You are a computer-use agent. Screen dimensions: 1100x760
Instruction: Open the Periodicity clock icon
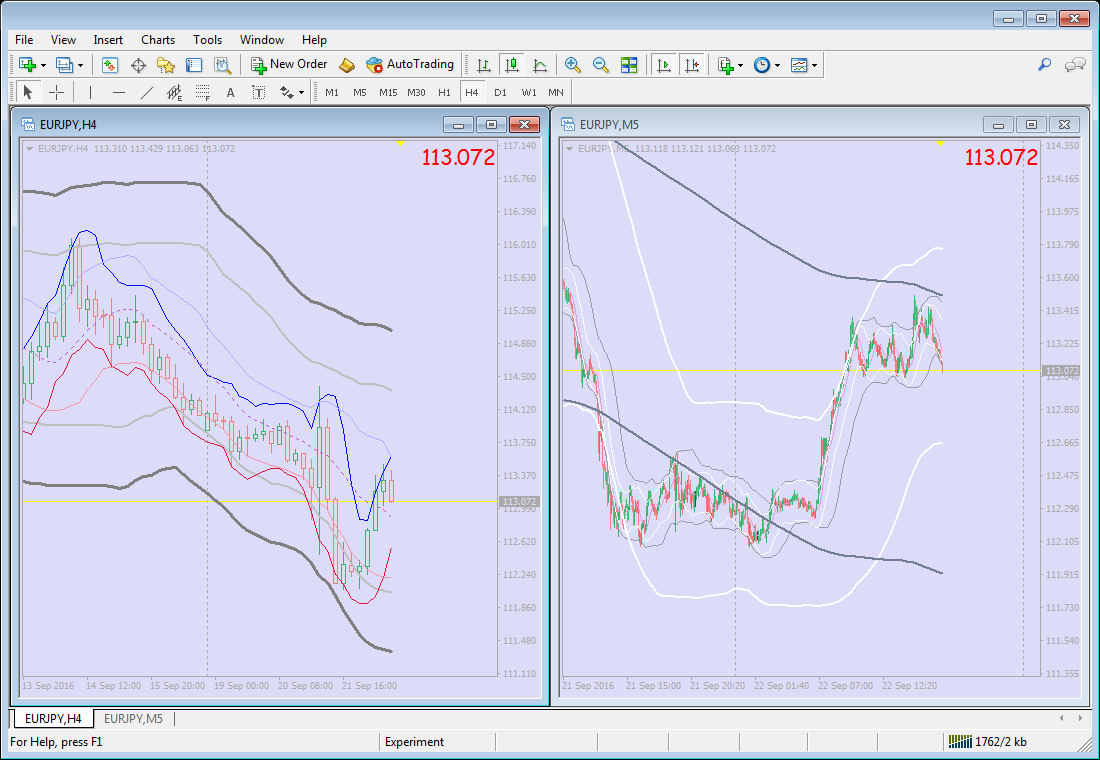tap(762, 65)
